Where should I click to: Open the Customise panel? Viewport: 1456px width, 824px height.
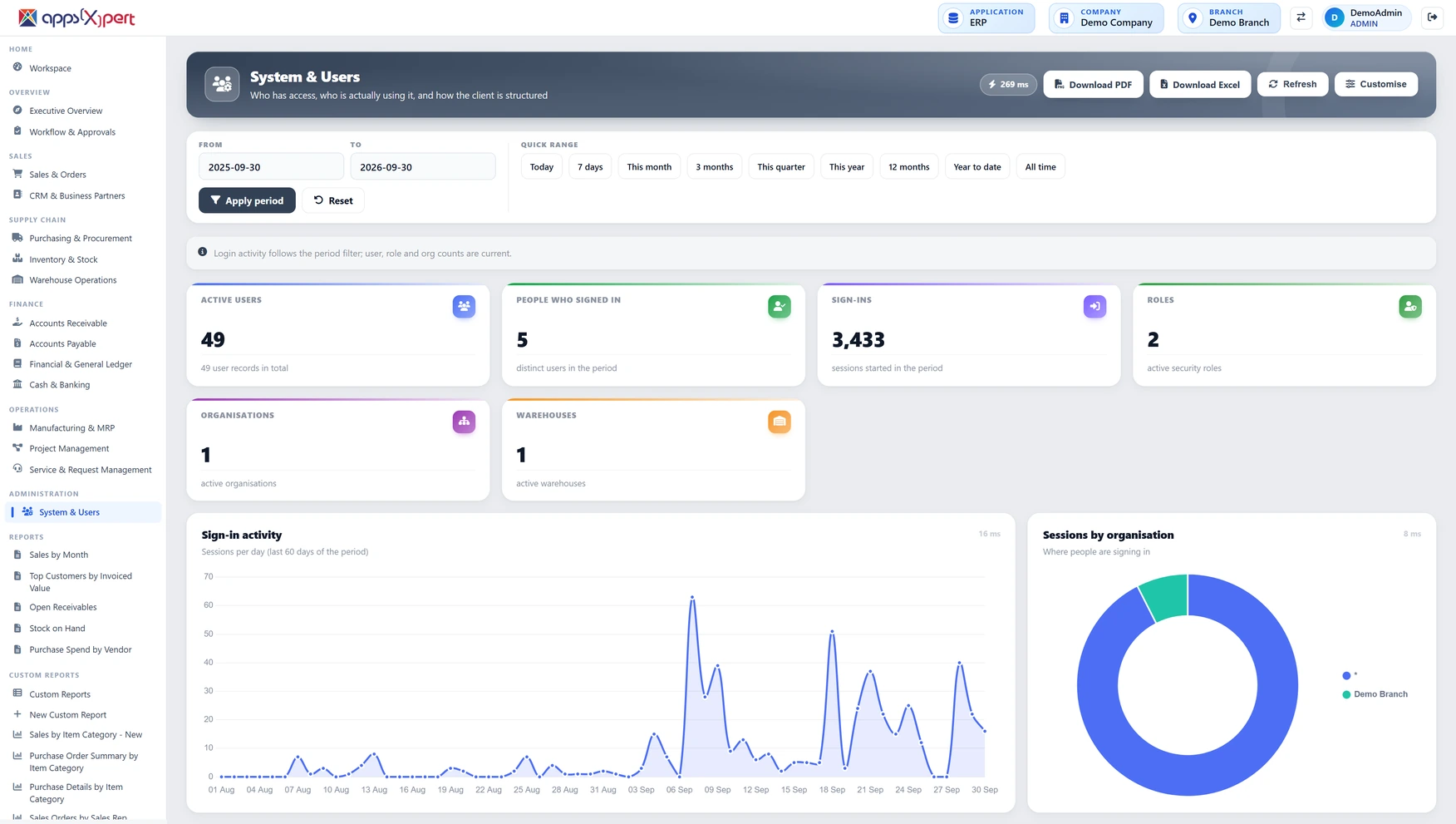click(x=1375, y=84)
